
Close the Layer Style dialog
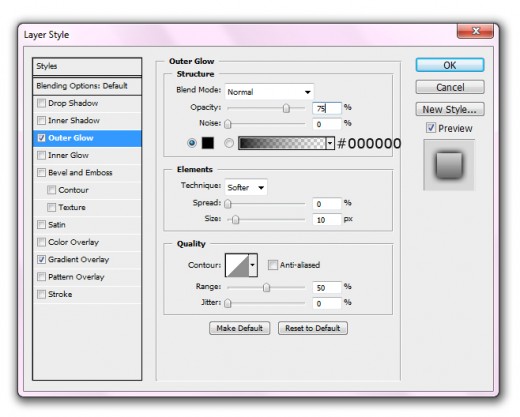click(x=475, y=31)
